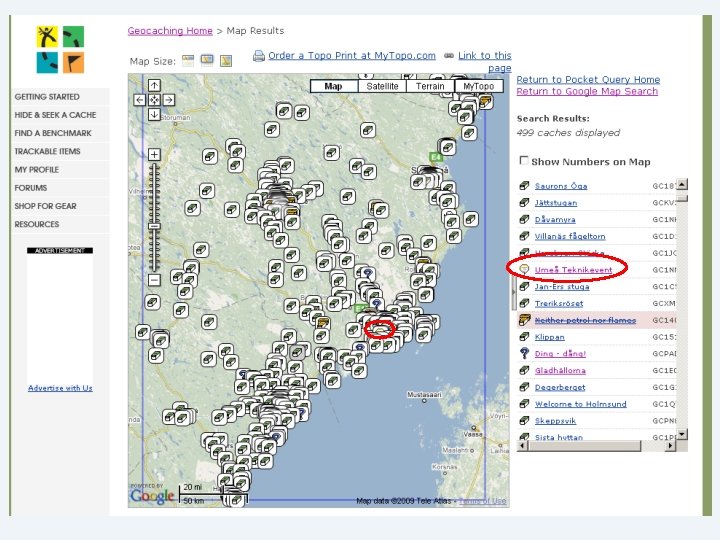The width and height of the screenshot is (720, 540).
Task: Click the cache icon next to Degerberget
Action: [x=524, y=387]
